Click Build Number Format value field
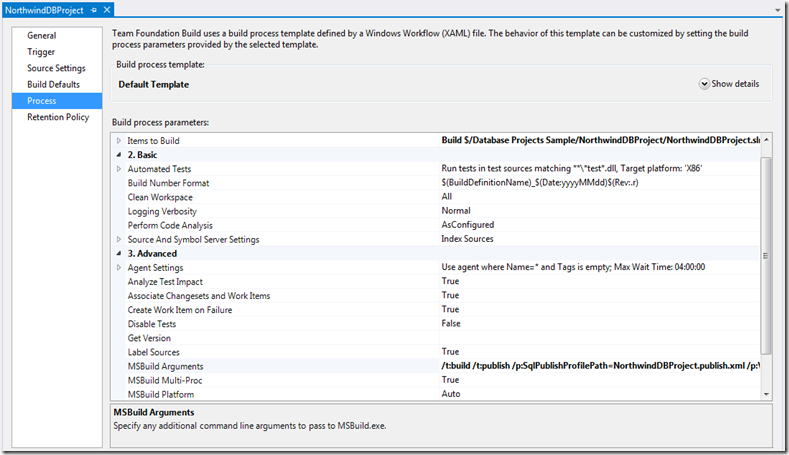 (599, 183)
